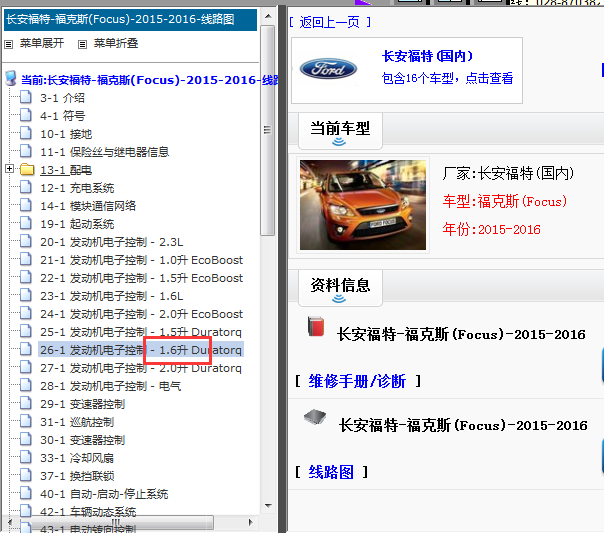Click text 年份:2015-2016
Viewport: 604px width, 533px height.
492,230
